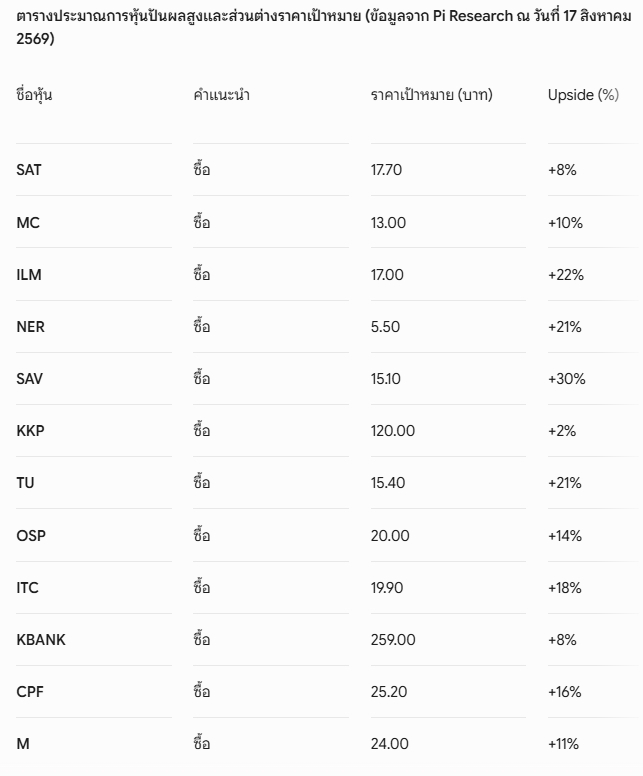Click the KBANK ticker cell
643x776 pixels.
tap(41, 639)
